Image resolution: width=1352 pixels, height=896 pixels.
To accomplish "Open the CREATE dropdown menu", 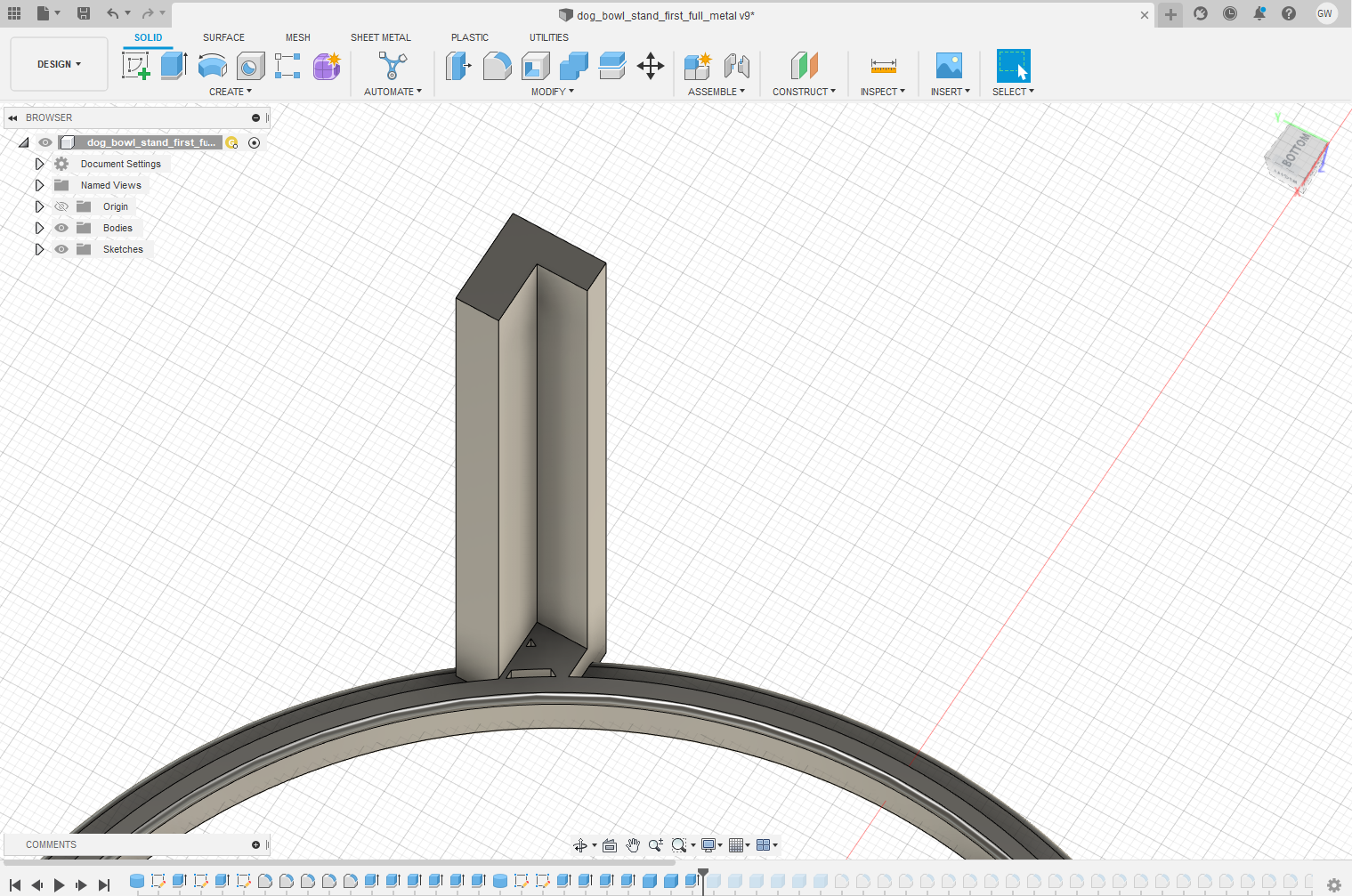I will [x=231, y=92].
